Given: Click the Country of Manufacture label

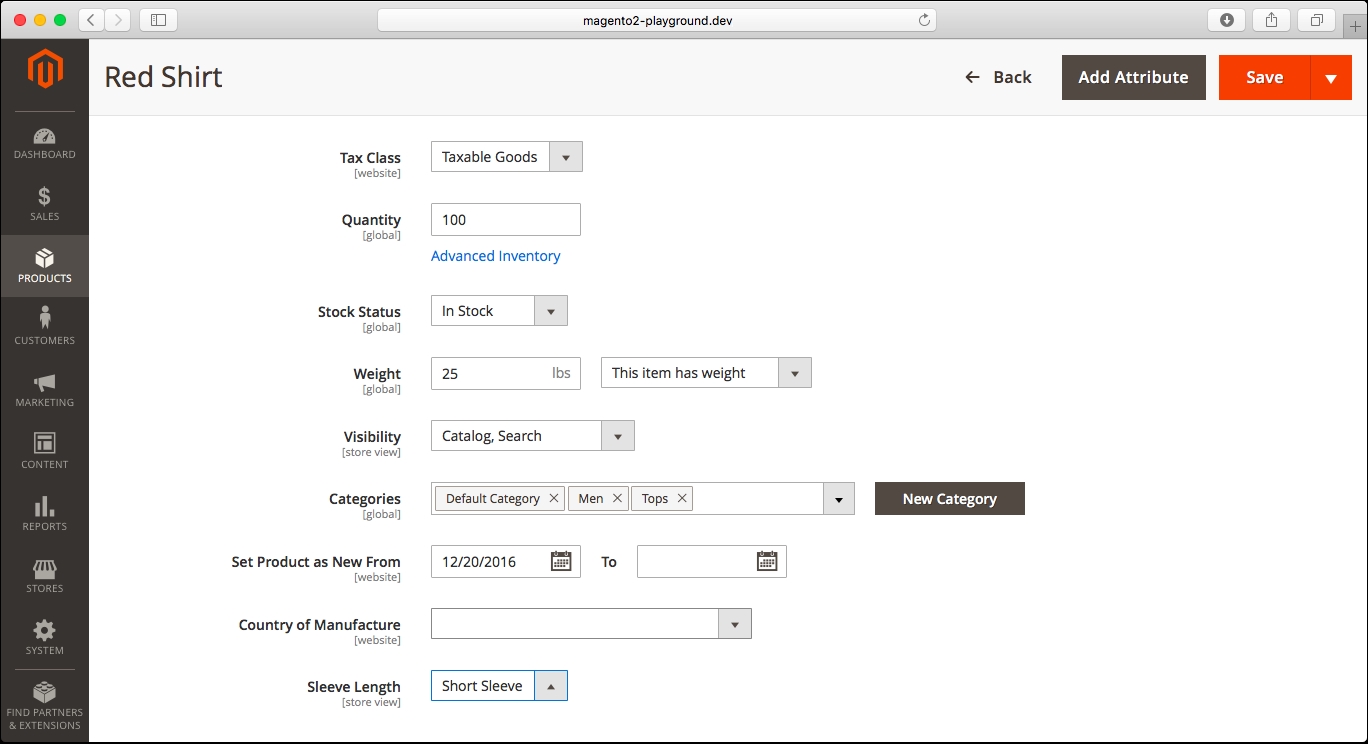Looking at the screenshot, I should pos(320,625).
